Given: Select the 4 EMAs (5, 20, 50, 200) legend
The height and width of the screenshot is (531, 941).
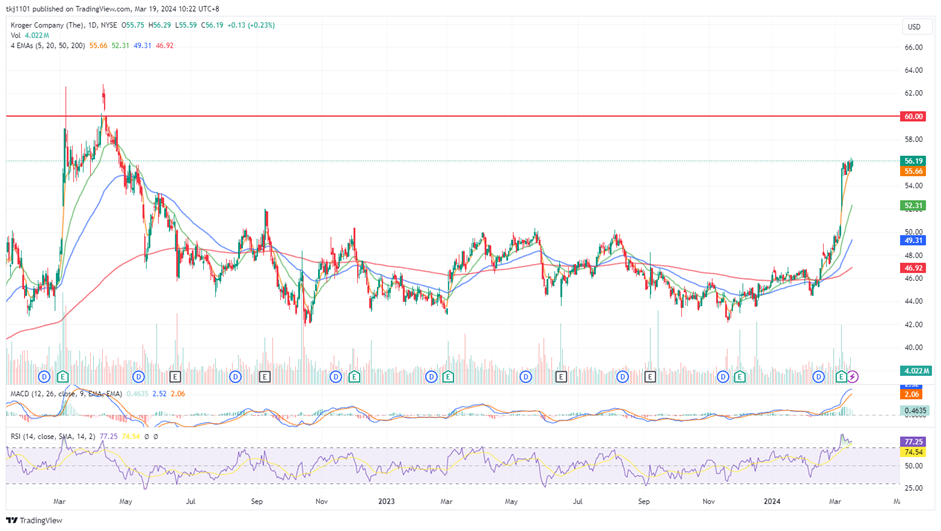Looking at the screenshot, I should coord(47,46).
